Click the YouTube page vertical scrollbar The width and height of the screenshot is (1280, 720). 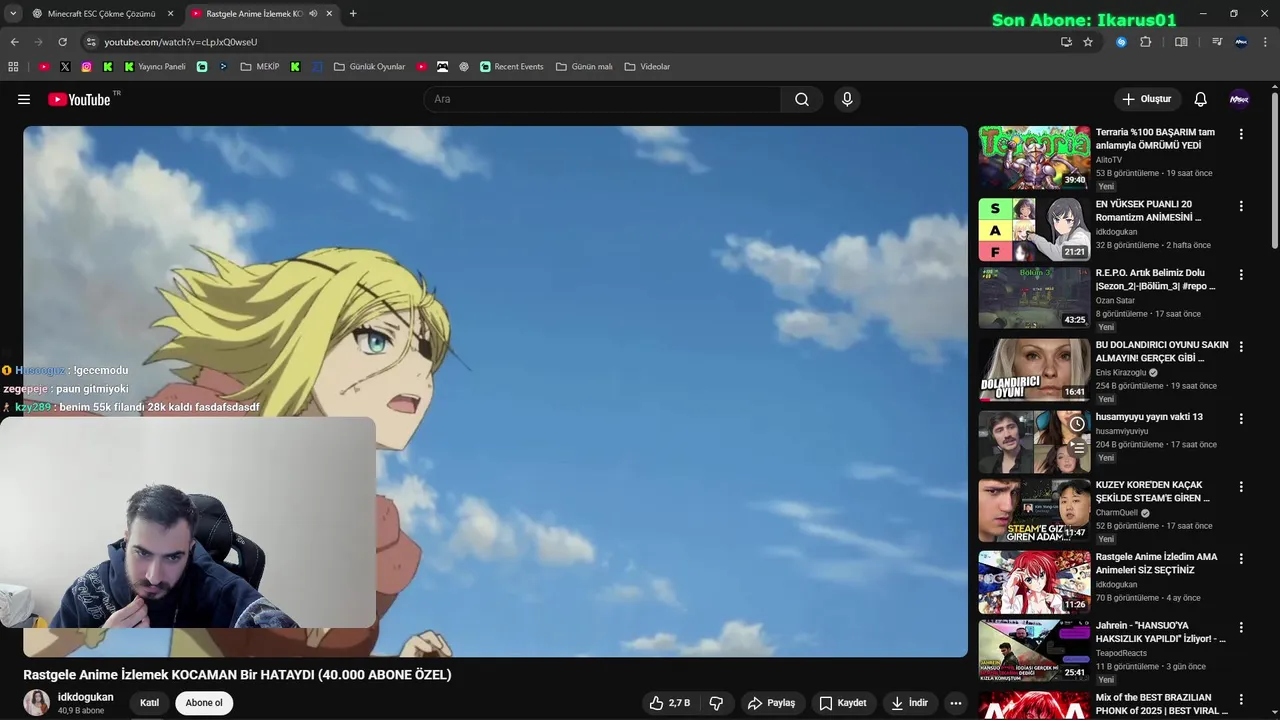[1275, 170]
